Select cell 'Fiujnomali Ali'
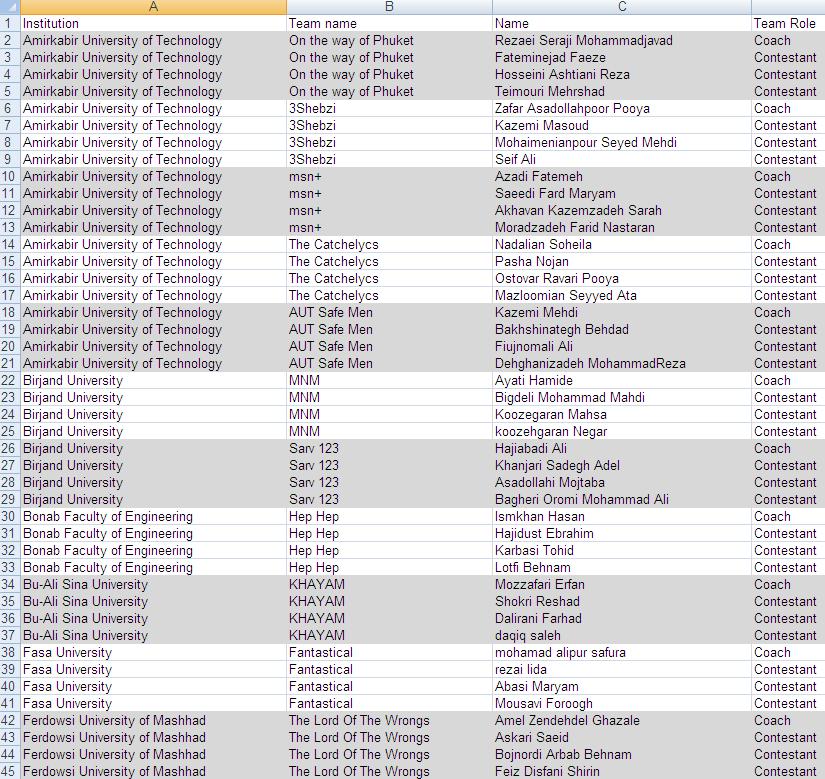825x779 pixels. pos(622,347)
